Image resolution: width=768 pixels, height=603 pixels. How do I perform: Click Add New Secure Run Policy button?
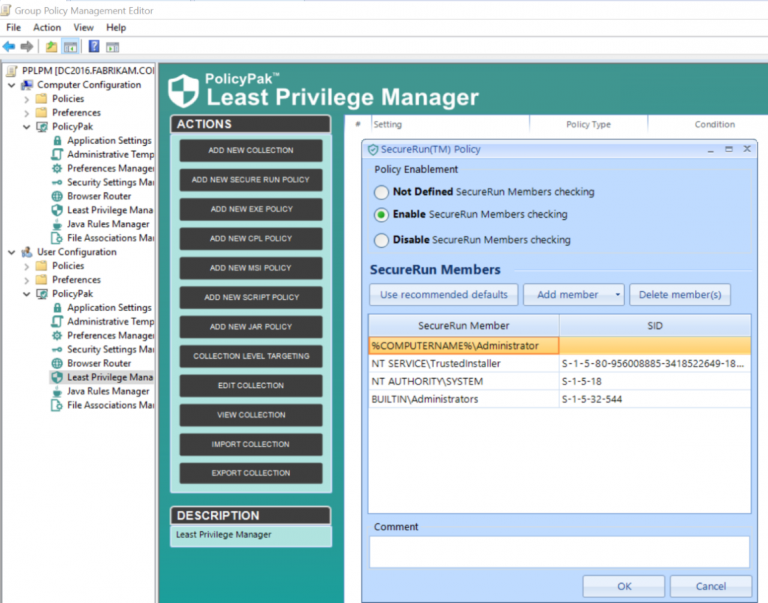251,180
